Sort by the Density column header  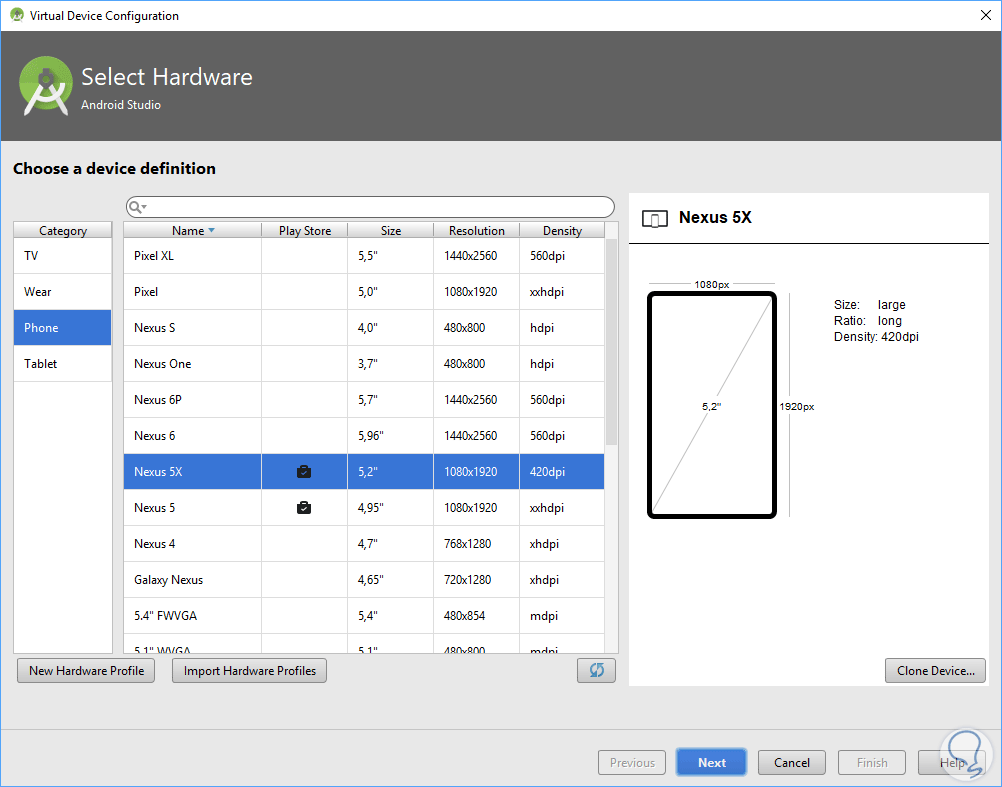click(x=562, y=231)
